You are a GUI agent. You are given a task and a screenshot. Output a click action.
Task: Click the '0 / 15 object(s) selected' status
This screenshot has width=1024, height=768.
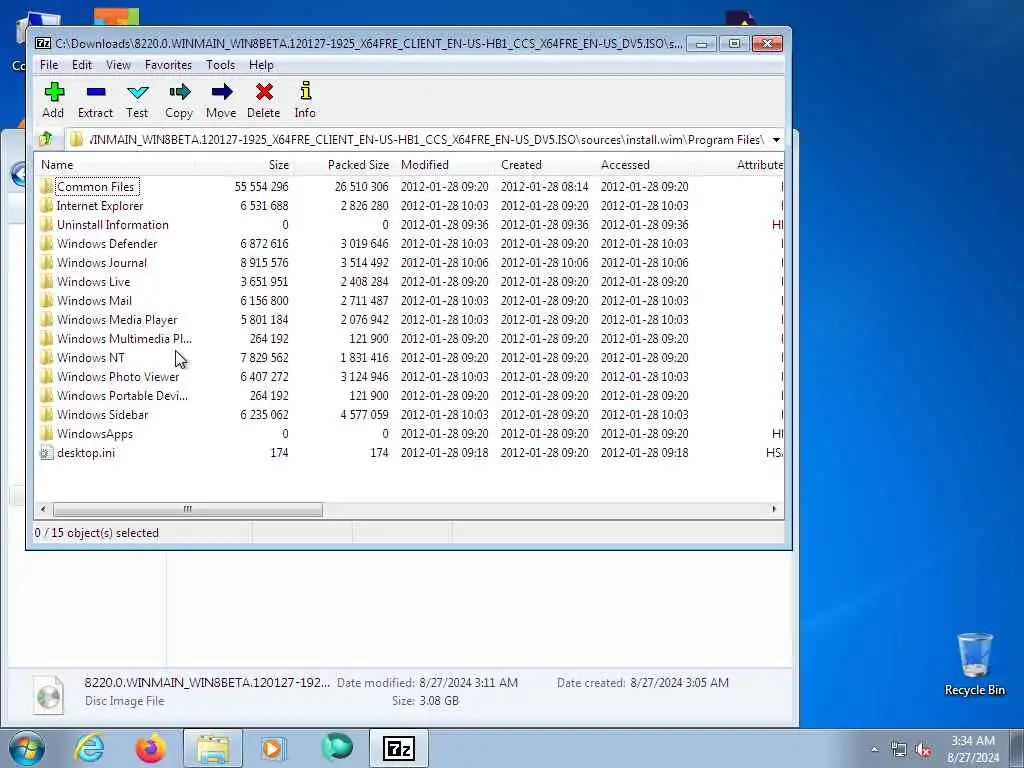pos(97,533)
